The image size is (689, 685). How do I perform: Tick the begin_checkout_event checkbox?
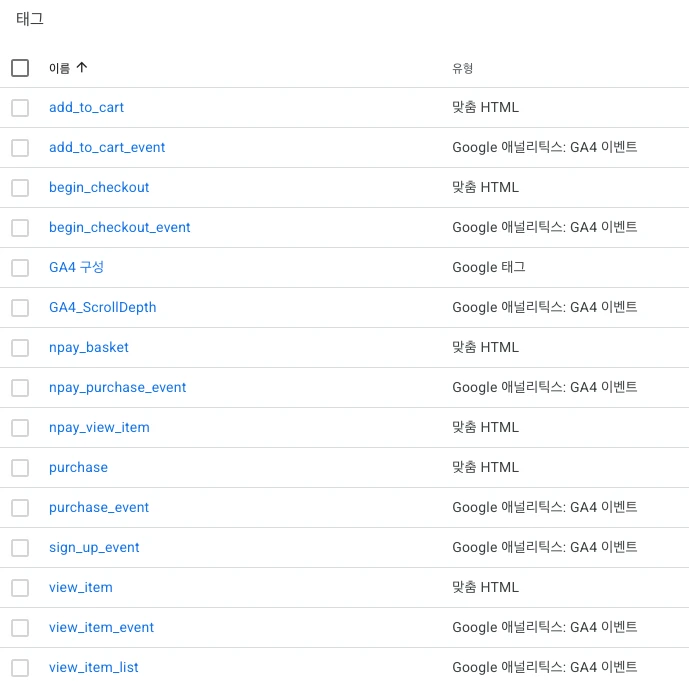[x=20, y=228]
